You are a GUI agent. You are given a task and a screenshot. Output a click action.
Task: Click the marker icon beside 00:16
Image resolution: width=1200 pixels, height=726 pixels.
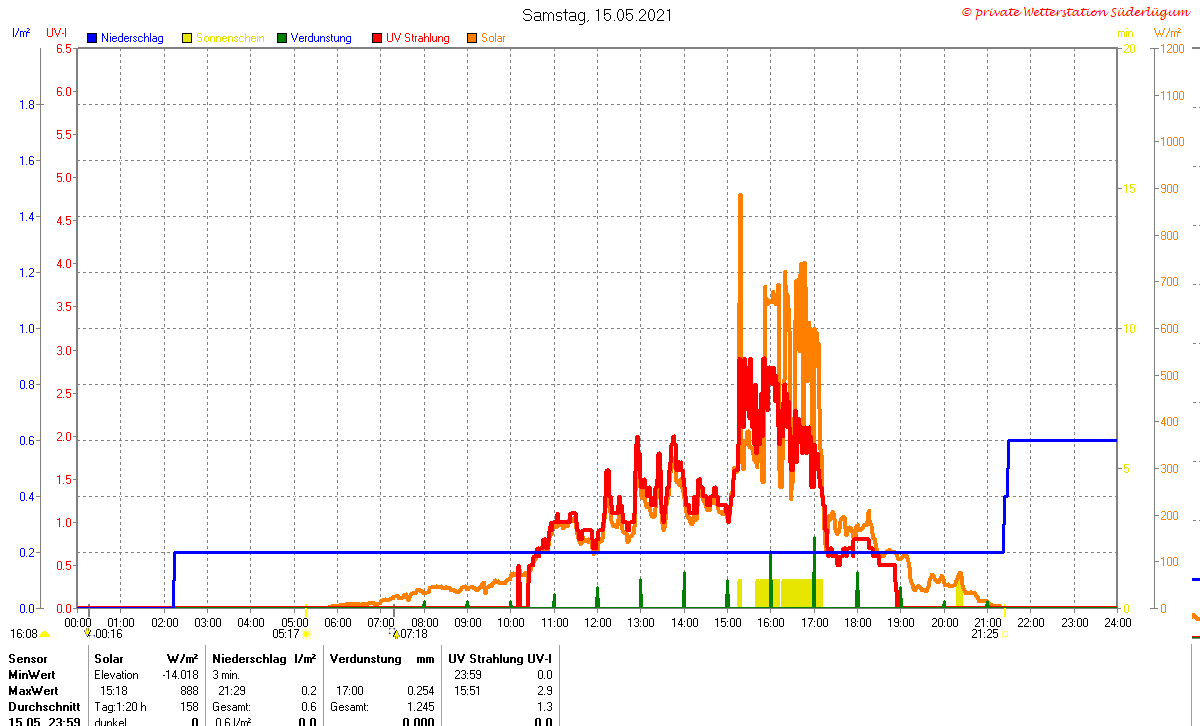(88, 633)
